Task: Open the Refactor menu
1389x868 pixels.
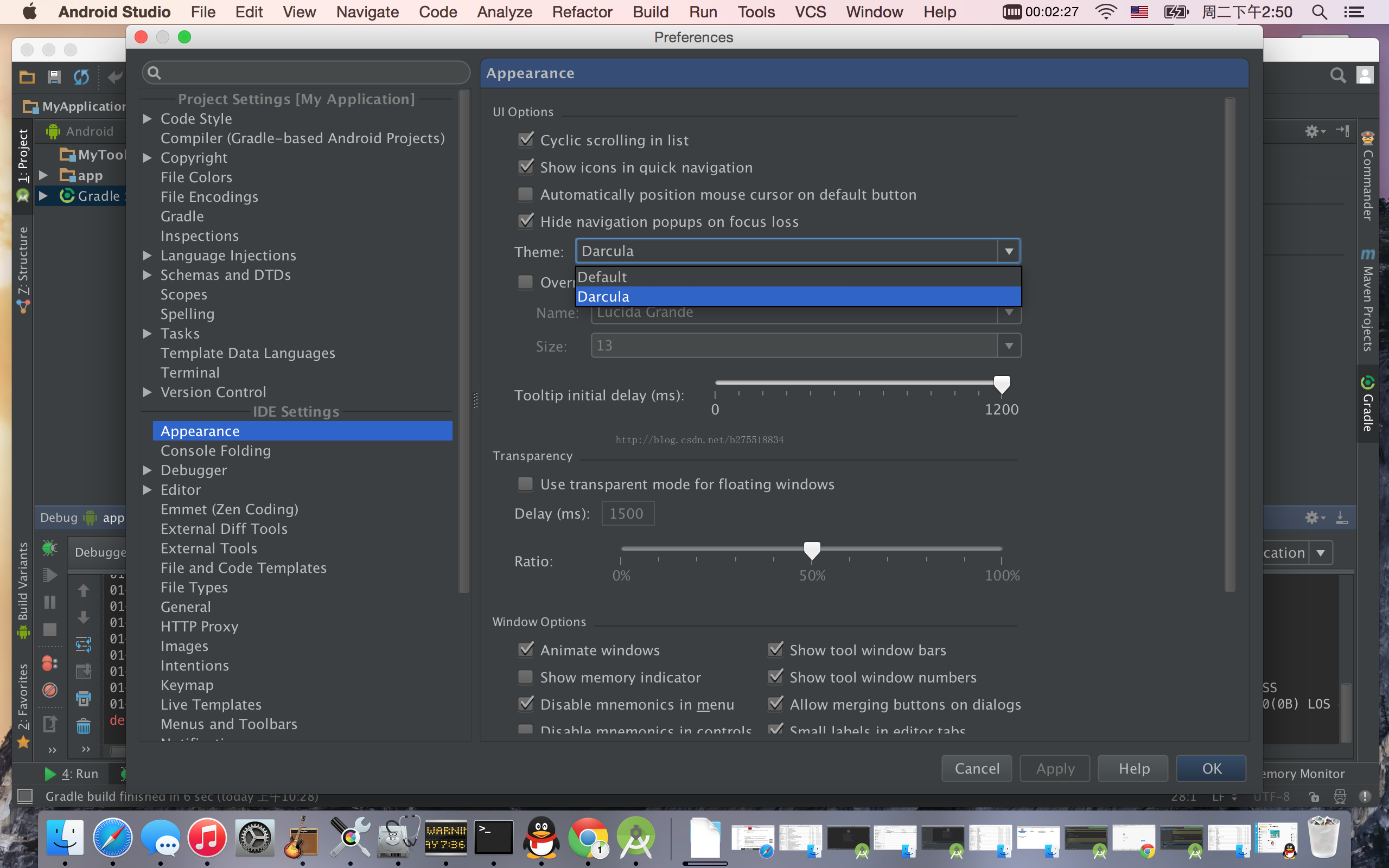Action: (x=582, y=11)
